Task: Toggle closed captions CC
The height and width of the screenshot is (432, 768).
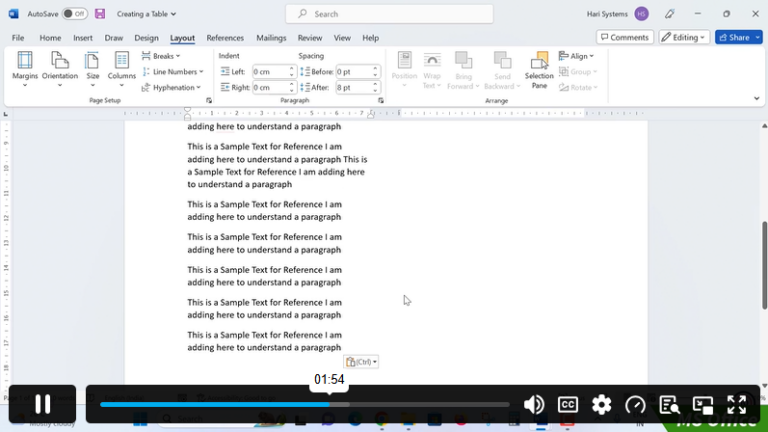Action: pos(568,405)
